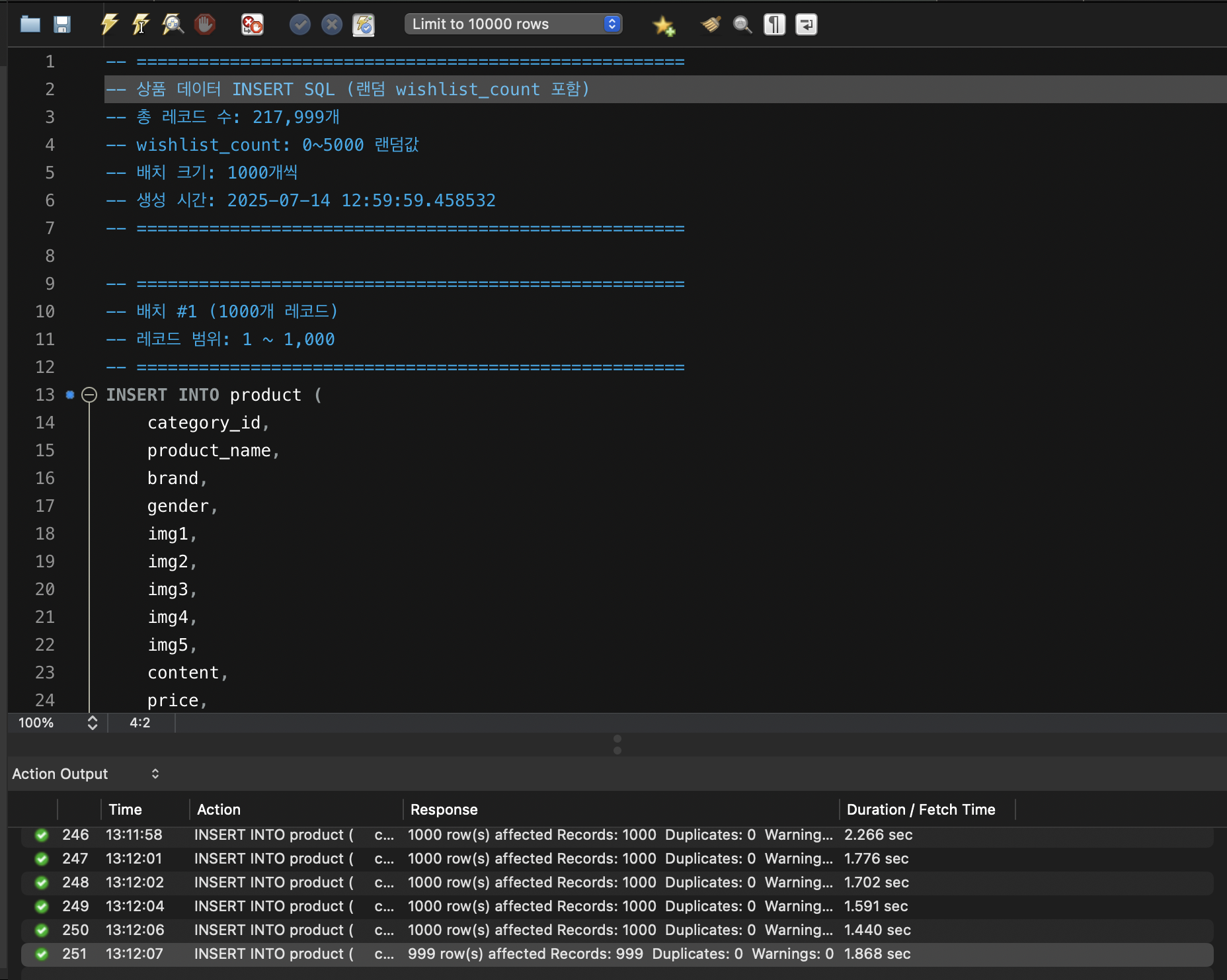The width and height of the screenshot is (1227, 980).
Task: Click the highlighted line 2 title comment
Action: click(x=348, y=89)
